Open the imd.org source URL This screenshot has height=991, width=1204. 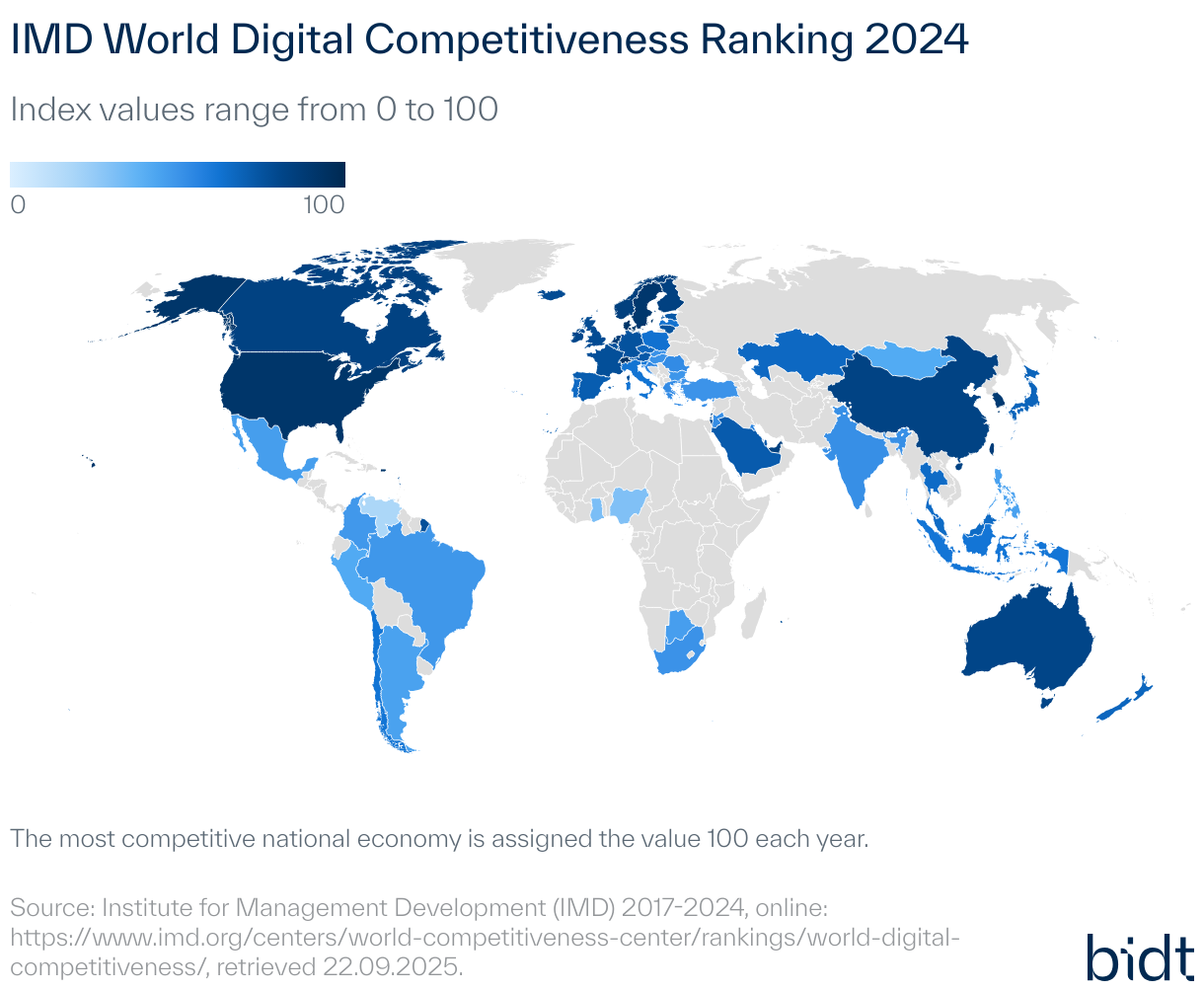484,935
